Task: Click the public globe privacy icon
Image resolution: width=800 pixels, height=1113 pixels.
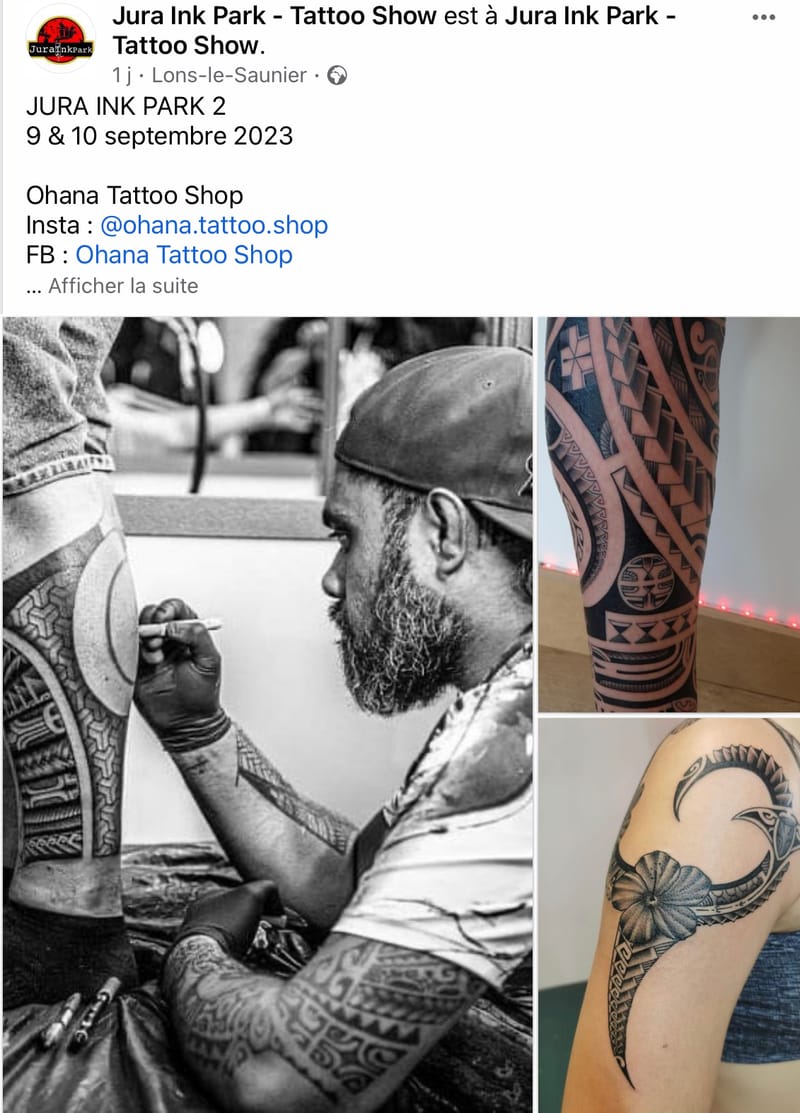Action: 337,75
